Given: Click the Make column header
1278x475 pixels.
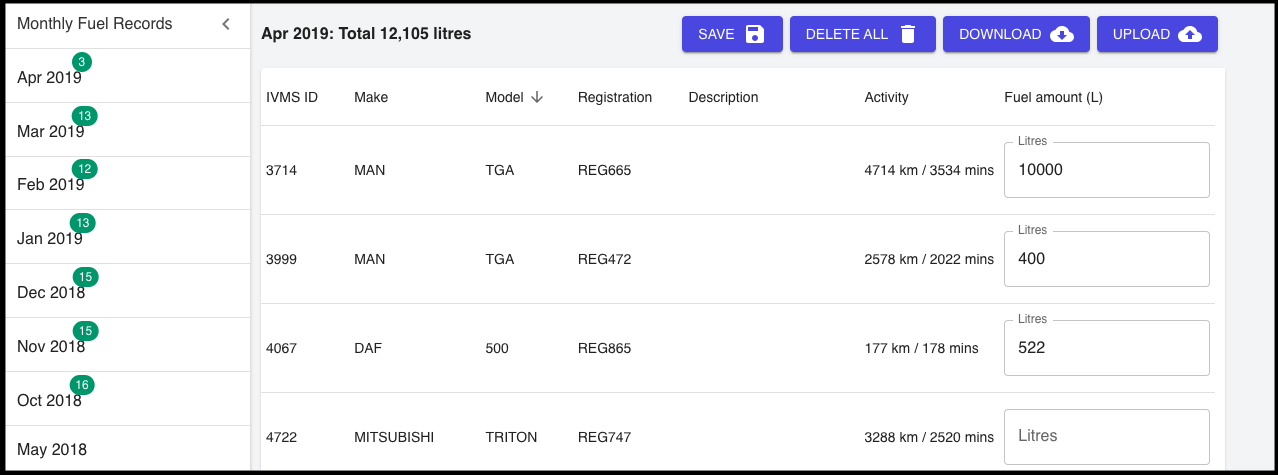Looking at the screenshot, I should [371, 97].
